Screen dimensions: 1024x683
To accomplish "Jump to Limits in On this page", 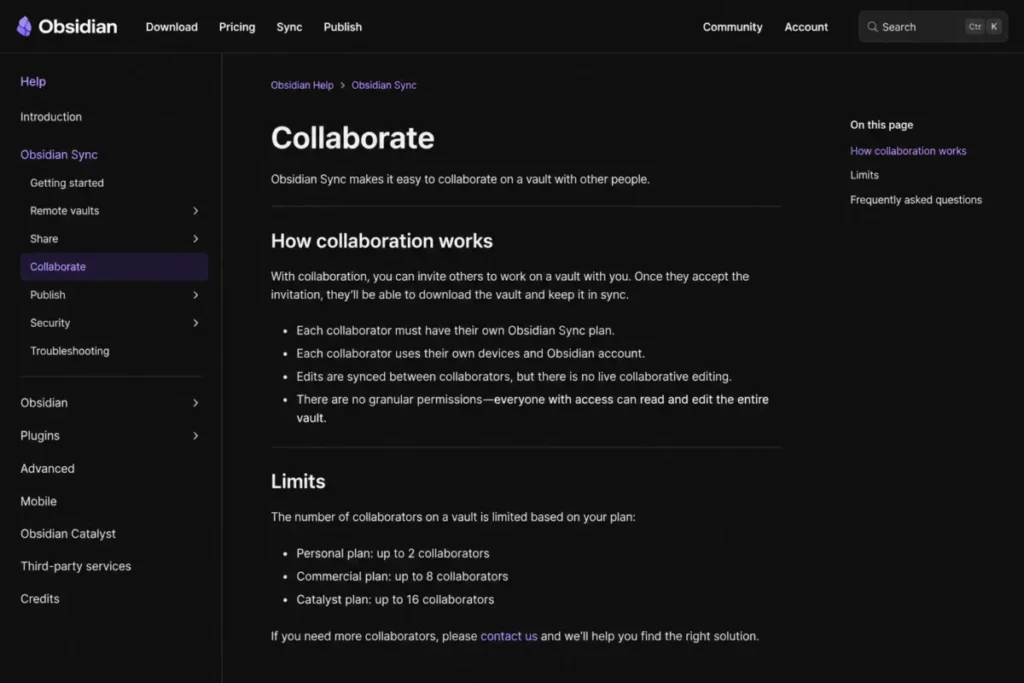I will point(865,175).
